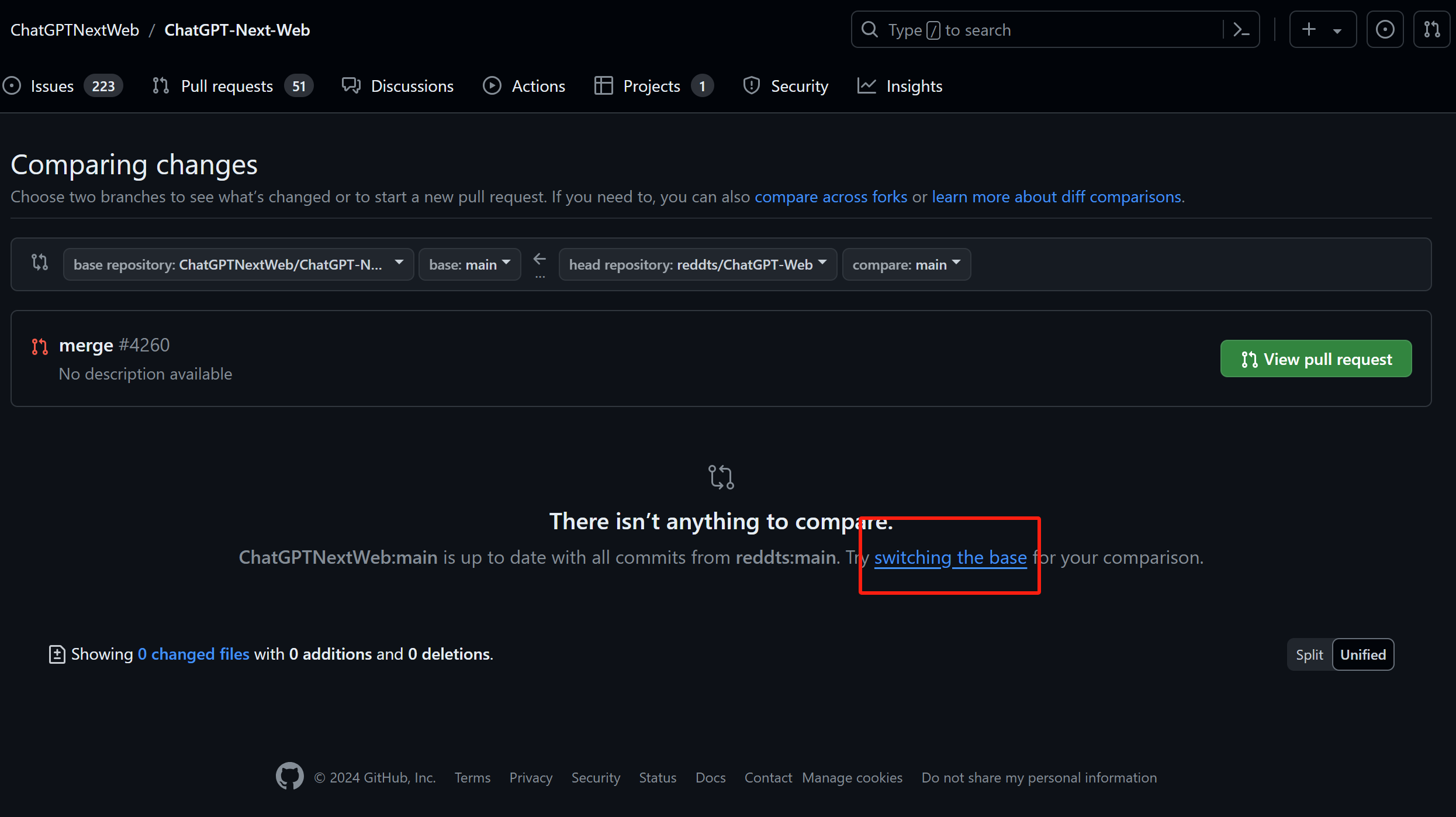Focus the Type / to search field

coord(1055,29)
